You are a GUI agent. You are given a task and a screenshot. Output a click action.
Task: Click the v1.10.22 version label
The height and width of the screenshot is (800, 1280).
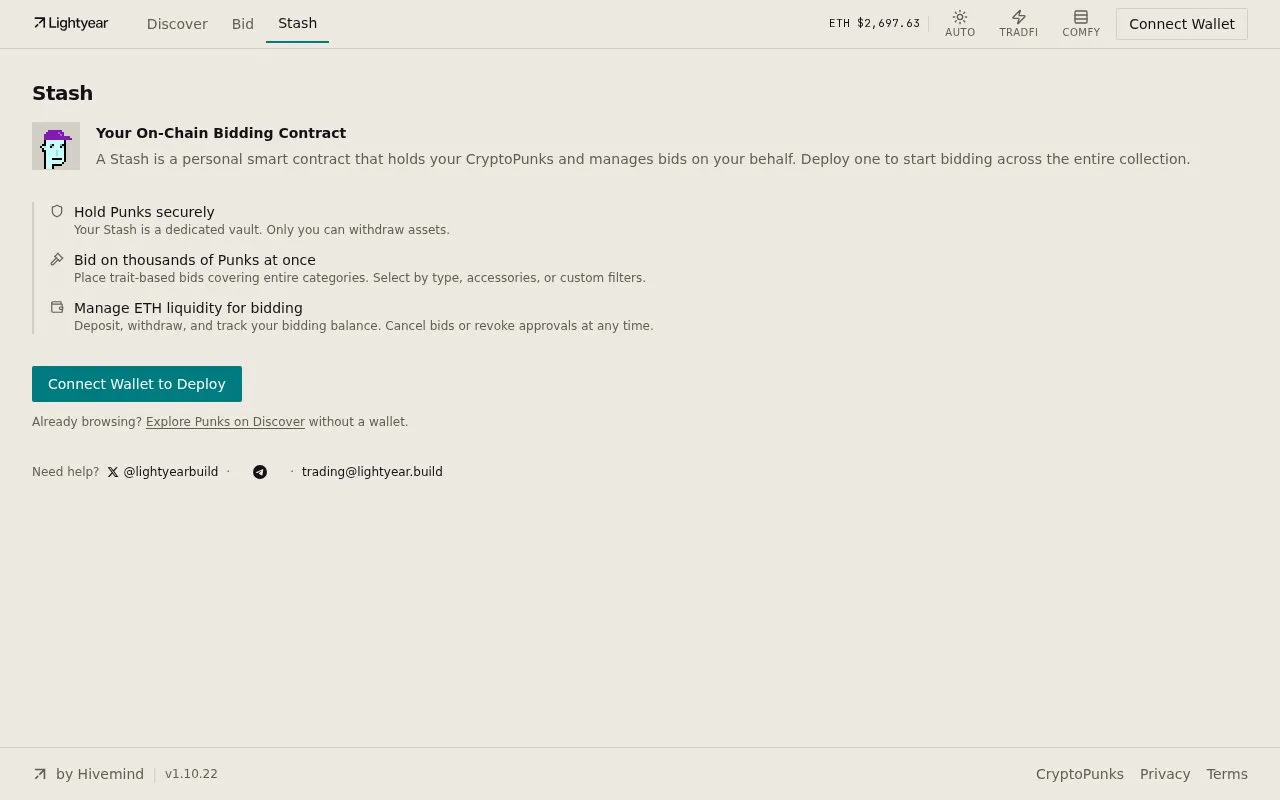[191, 774]
